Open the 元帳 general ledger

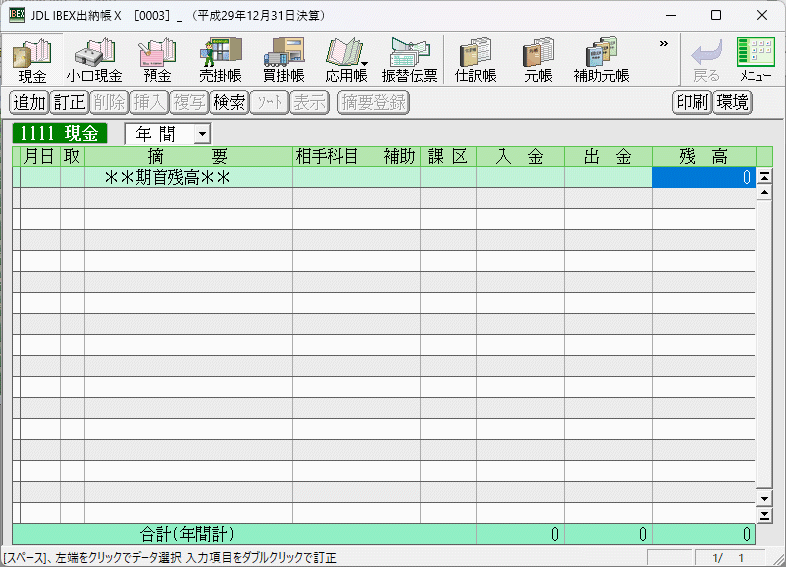point(538,60)
